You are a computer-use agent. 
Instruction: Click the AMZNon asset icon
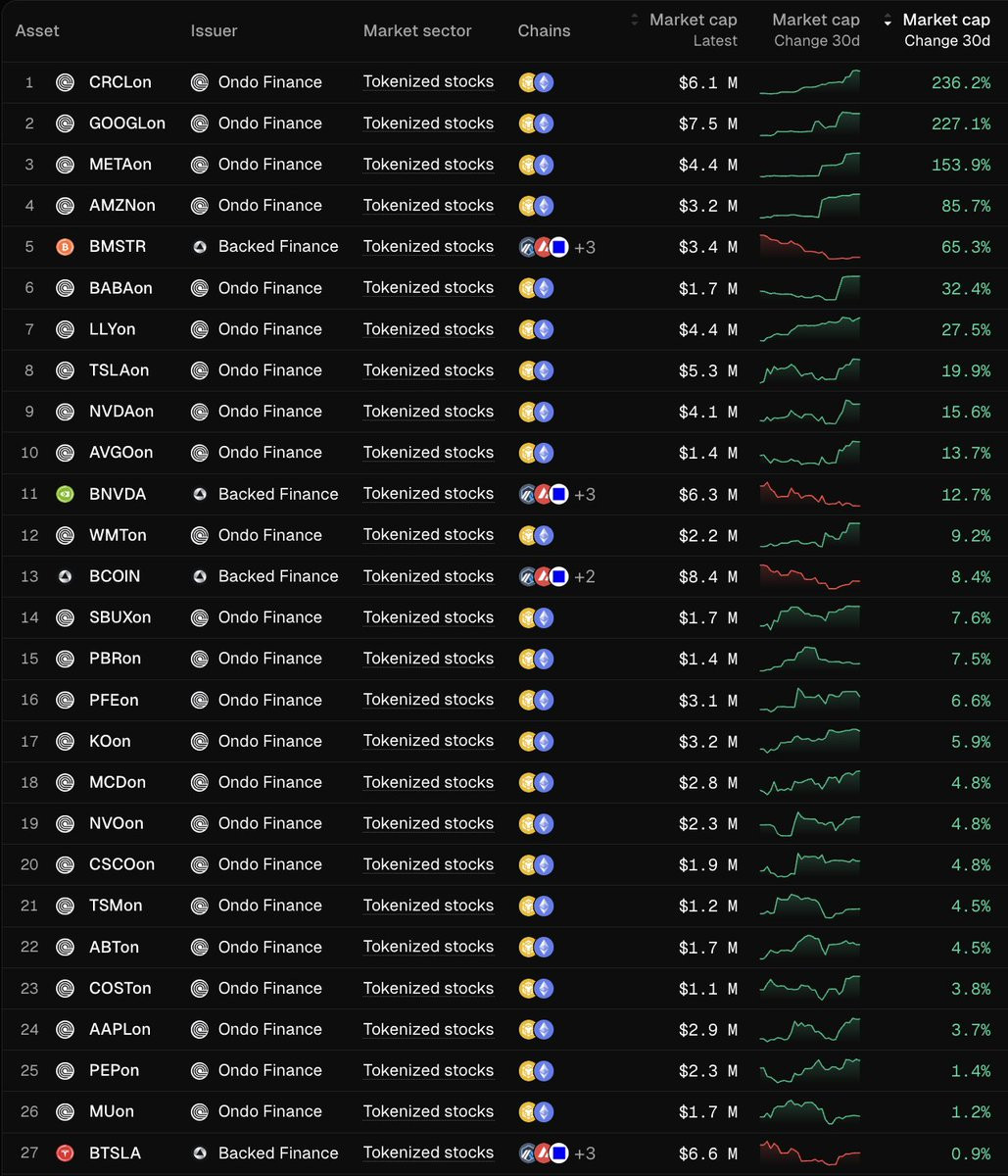click(65, 206)
